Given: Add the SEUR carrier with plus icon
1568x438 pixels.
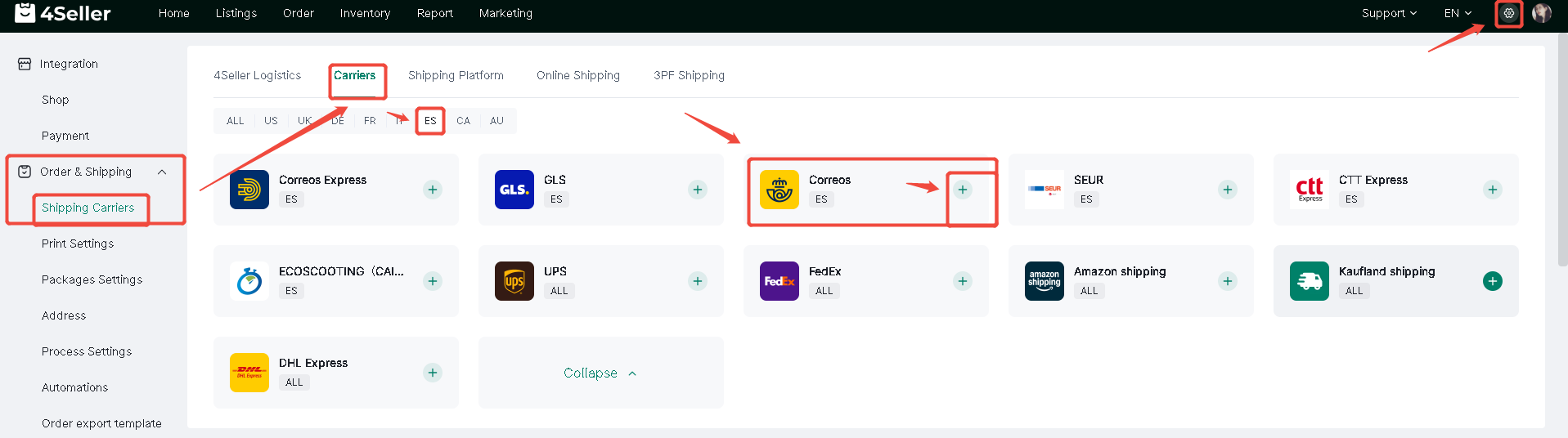Looking at the screenshot, I should tap(1228, 190).
